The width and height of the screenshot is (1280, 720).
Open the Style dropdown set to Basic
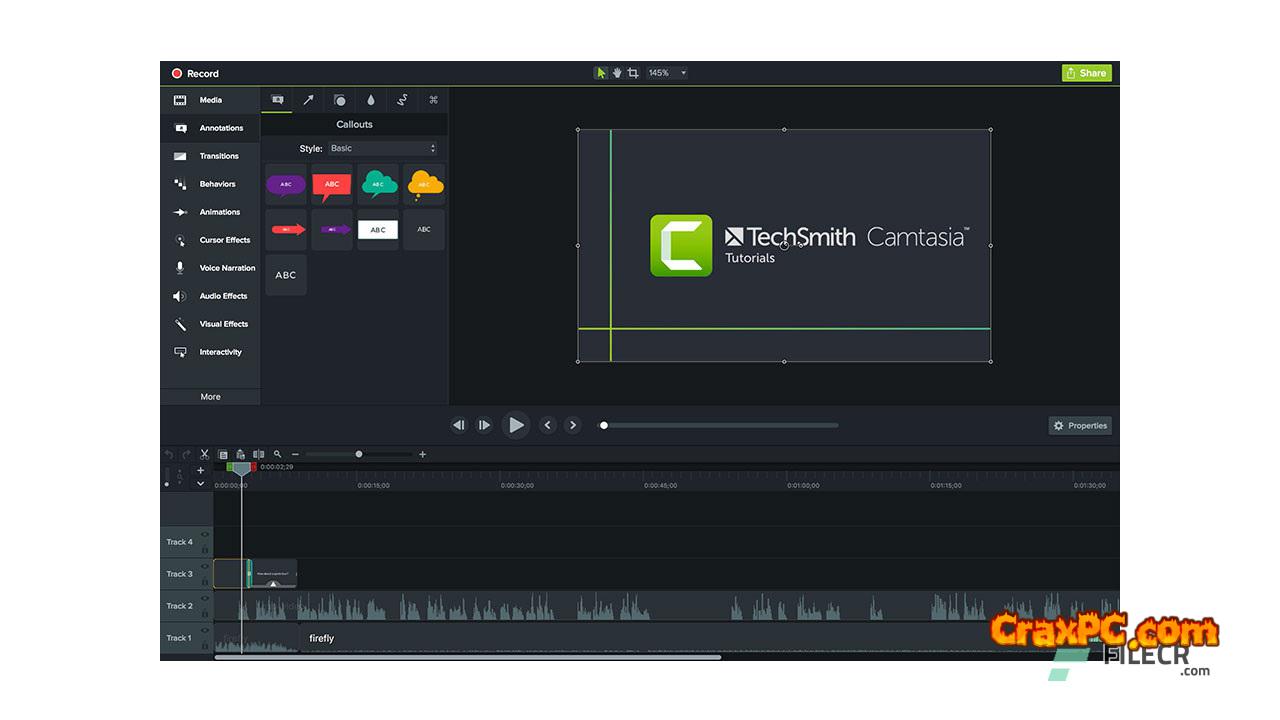coord(383,148)
